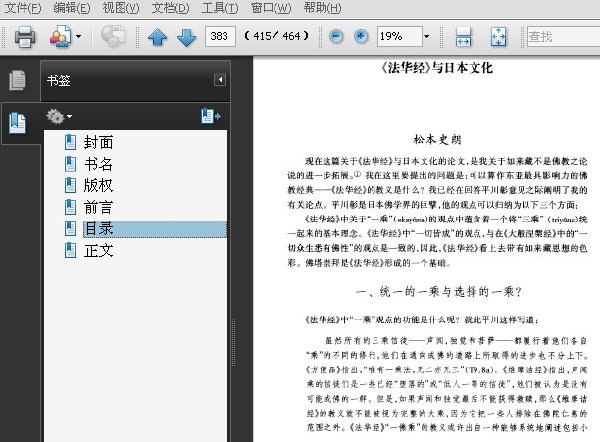Collapse the 书签 panel with arrow button
Image resolution: width=600 pixels, height=442 pixels.
coord(220,80)
